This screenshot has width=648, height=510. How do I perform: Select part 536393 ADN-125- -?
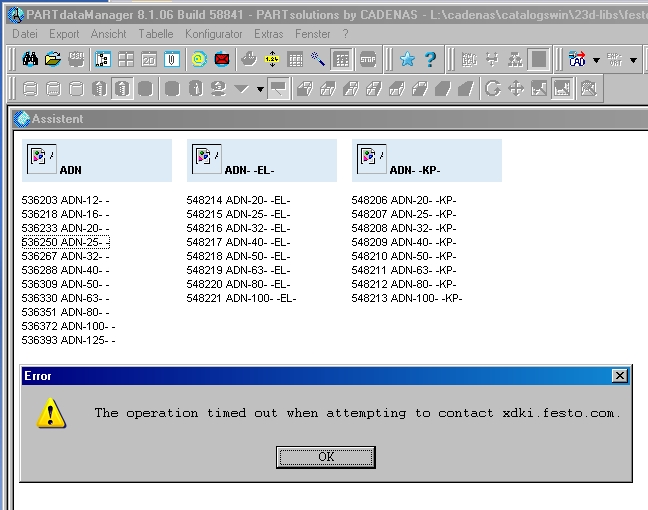[x=68, y=341]
